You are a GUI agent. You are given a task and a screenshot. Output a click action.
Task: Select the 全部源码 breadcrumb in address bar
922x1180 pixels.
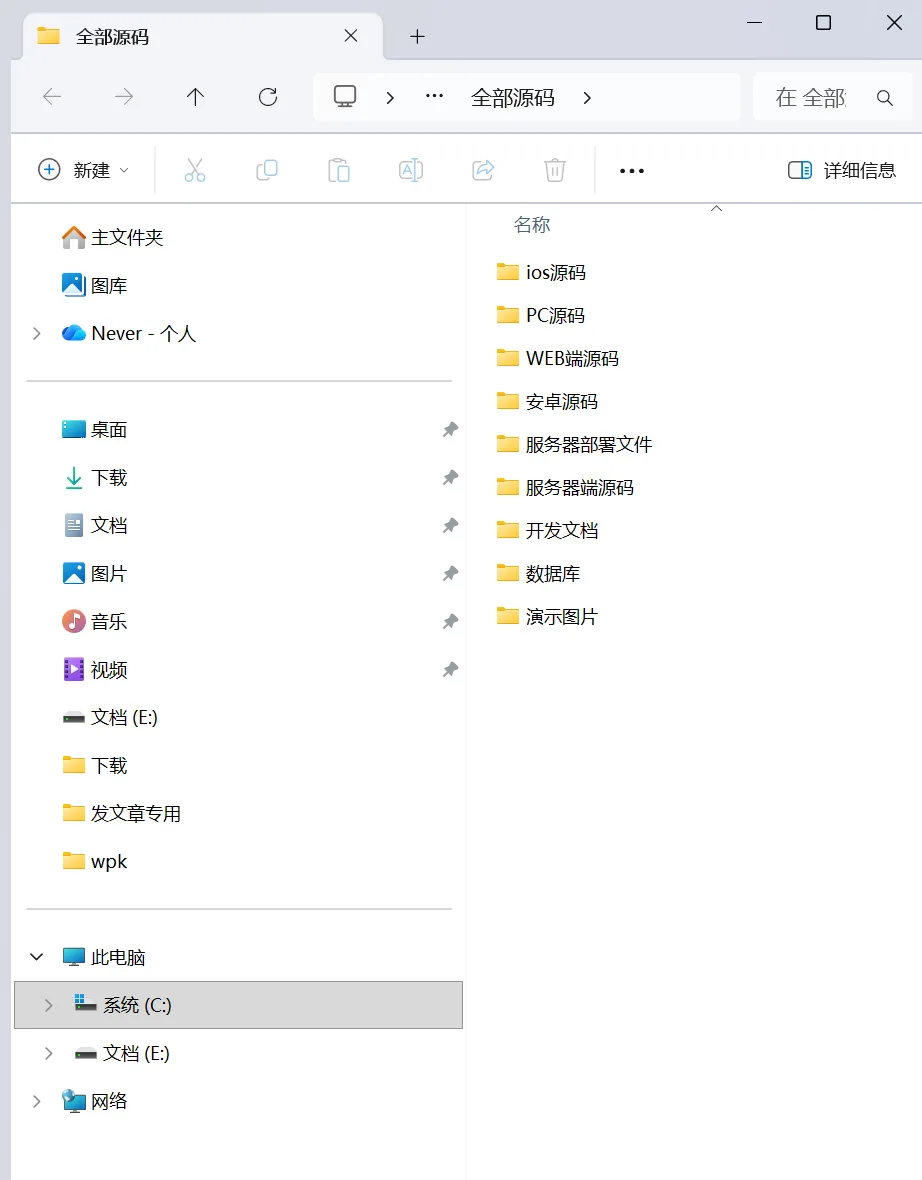[513, 98]
